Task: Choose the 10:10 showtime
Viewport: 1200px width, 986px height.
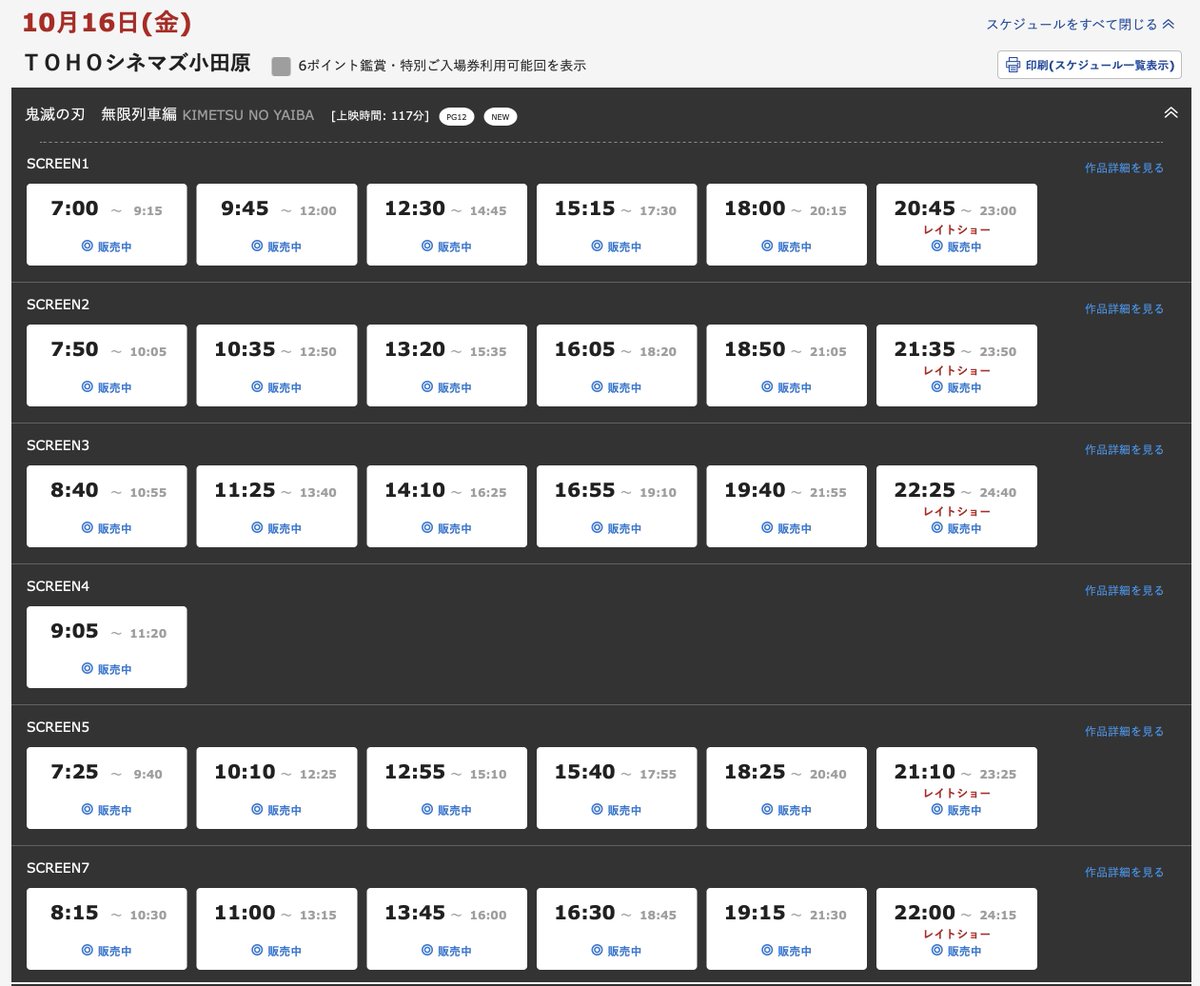Action: tap(277, 789)
